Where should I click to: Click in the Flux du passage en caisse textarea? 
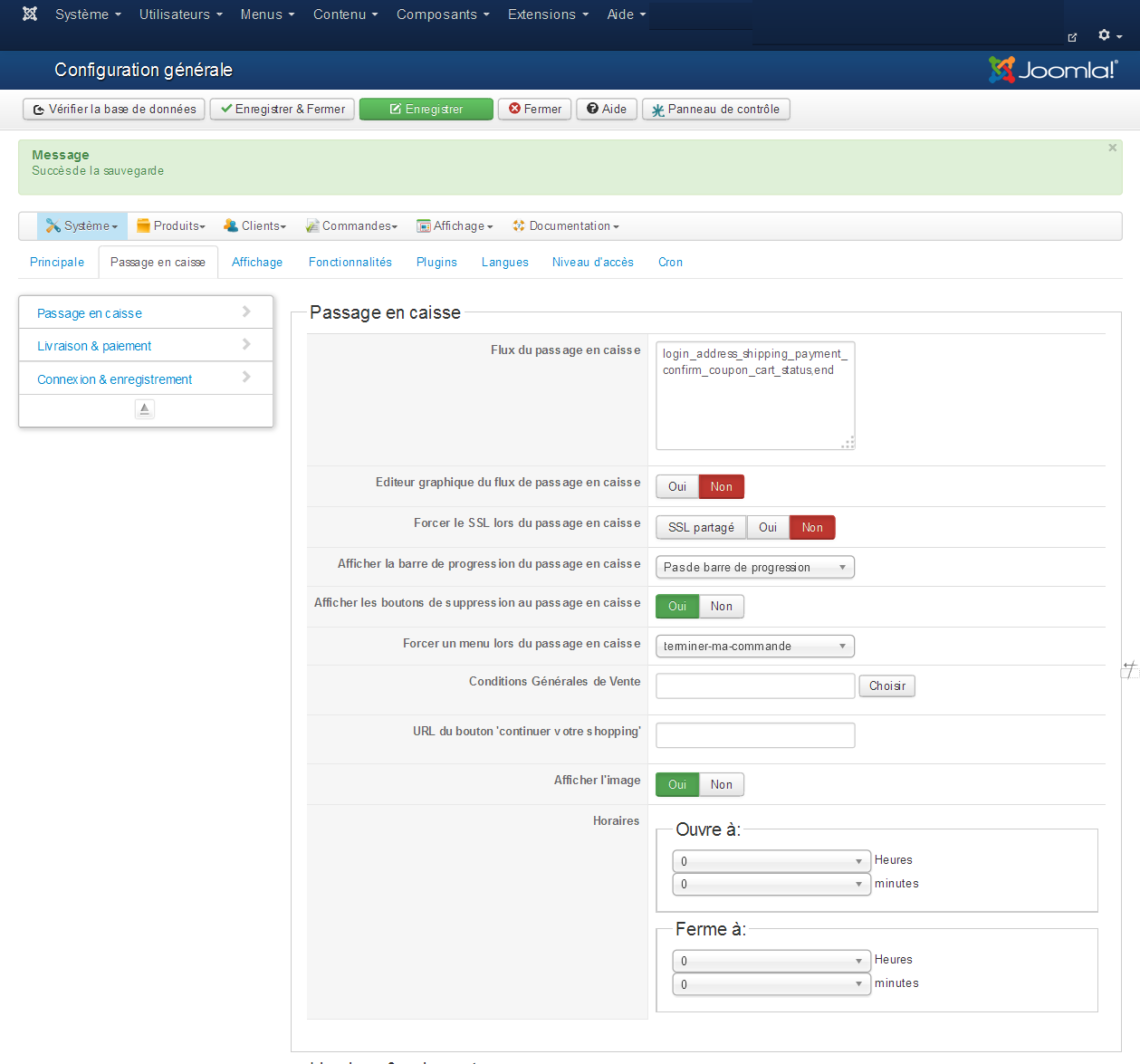coord(755,396)
